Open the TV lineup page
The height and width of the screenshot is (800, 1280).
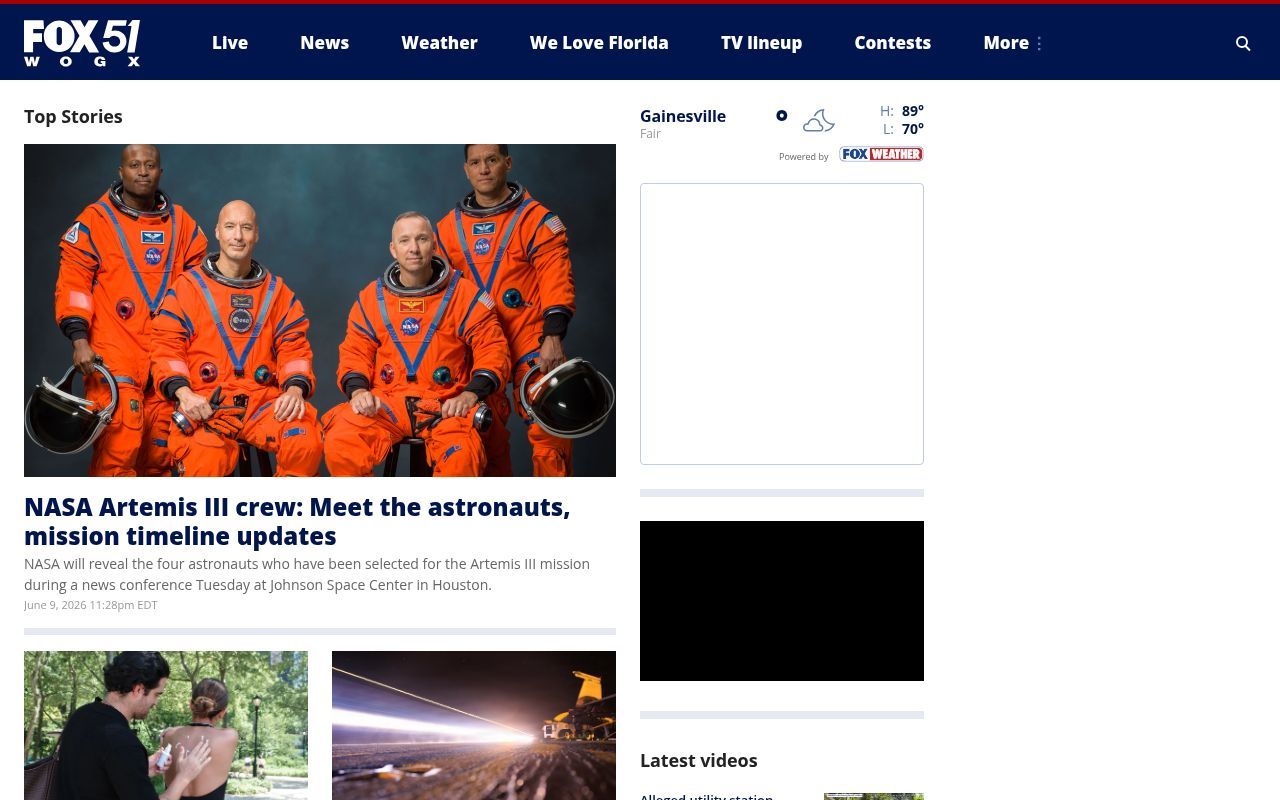761,43
